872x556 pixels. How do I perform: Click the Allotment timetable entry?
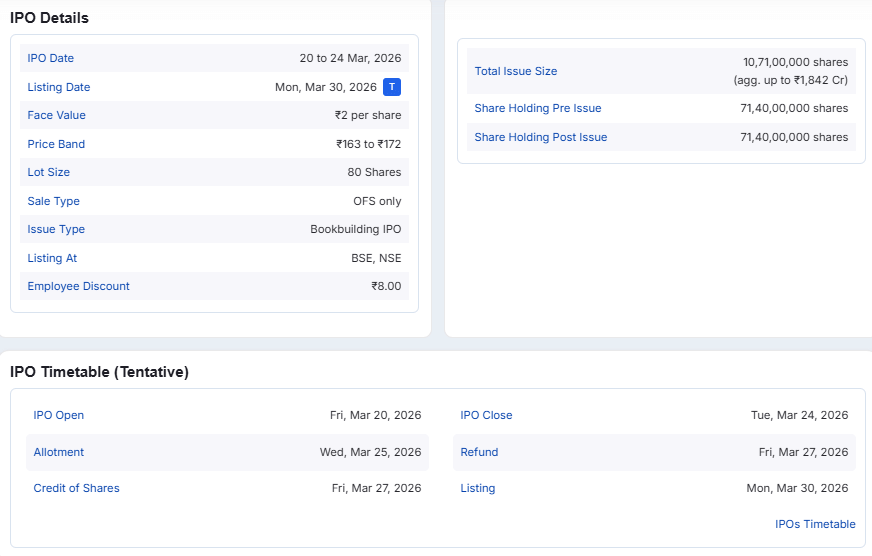coord(59,452)
